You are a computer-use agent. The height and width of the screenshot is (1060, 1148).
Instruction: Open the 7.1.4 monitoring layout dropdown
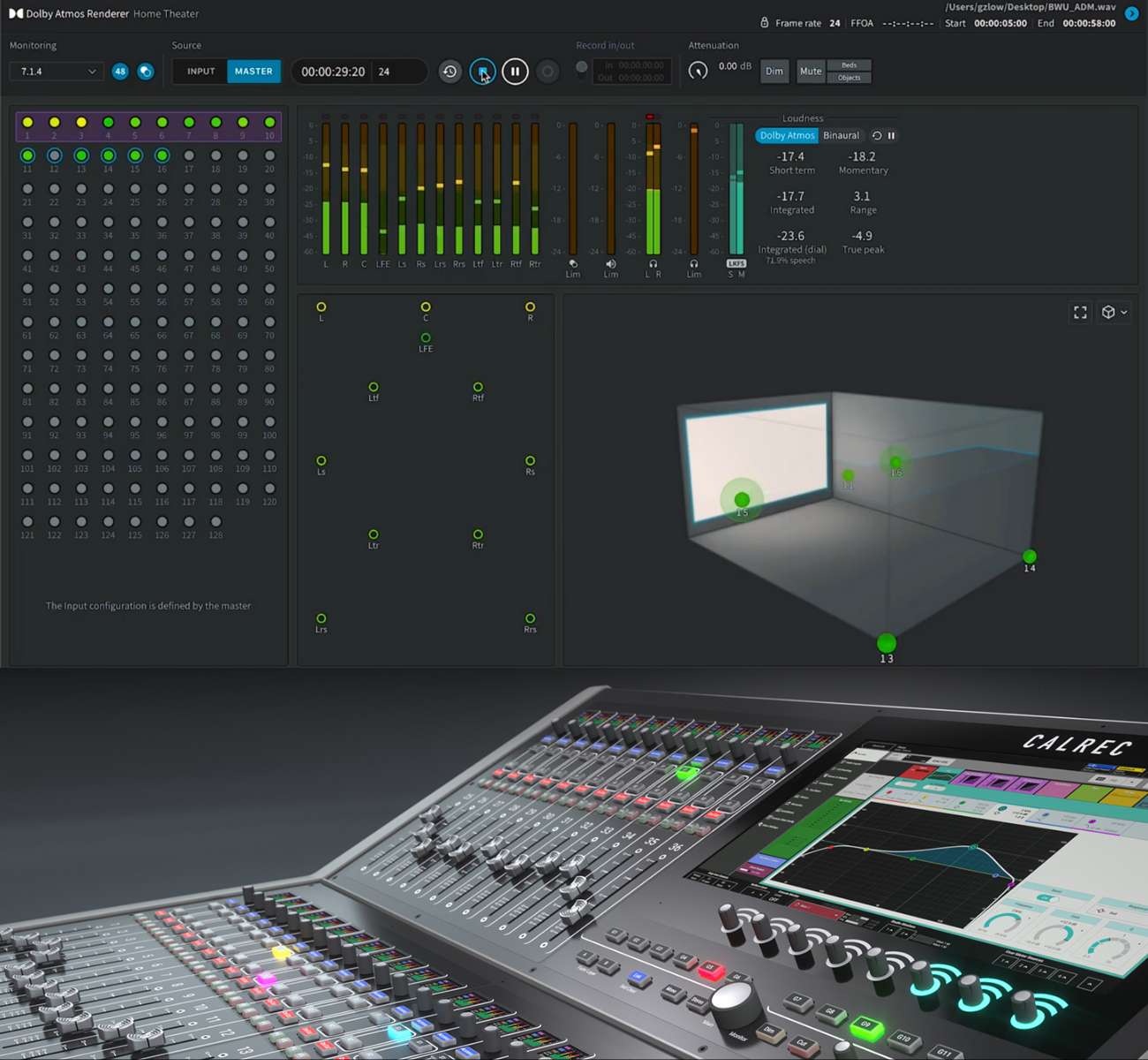(56, 71)
